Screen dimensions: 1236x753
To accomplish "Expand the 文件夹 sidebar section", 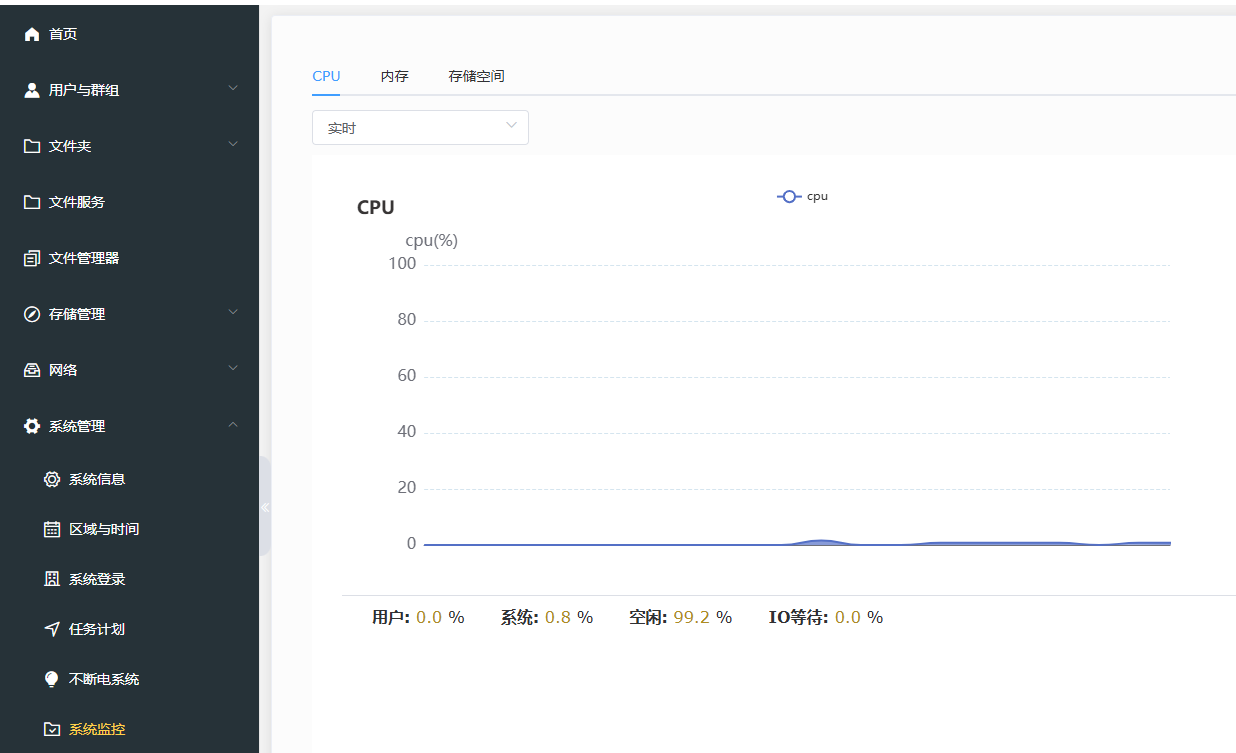I will [x=232, y=145].
